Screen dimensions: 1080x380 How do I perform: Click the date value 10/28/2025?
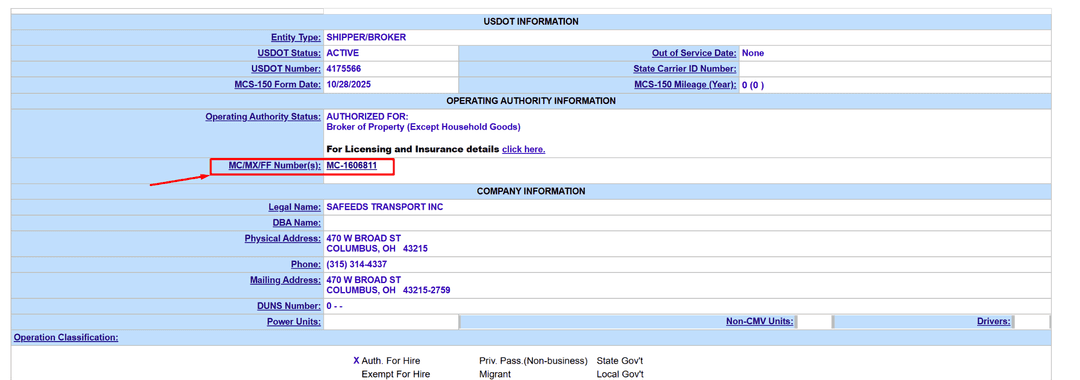click(349, 85)
